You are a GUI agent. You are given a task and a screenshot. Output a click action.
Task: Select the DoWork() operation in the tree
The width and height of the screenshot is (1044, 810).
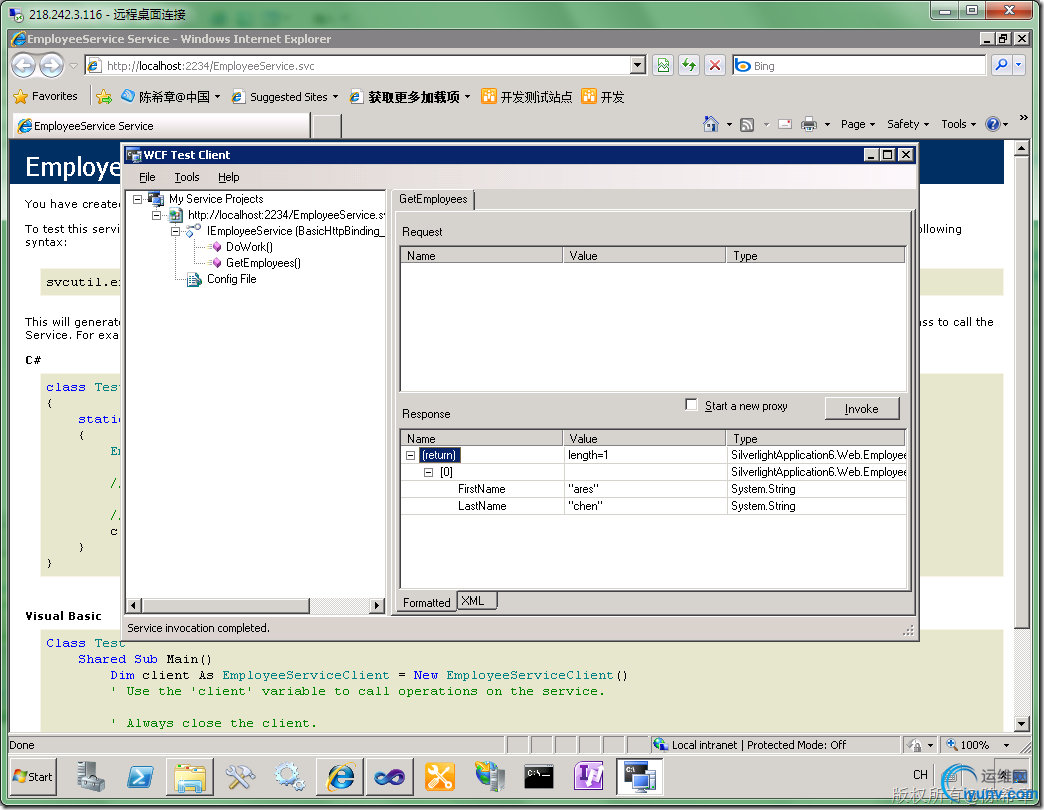248,247
